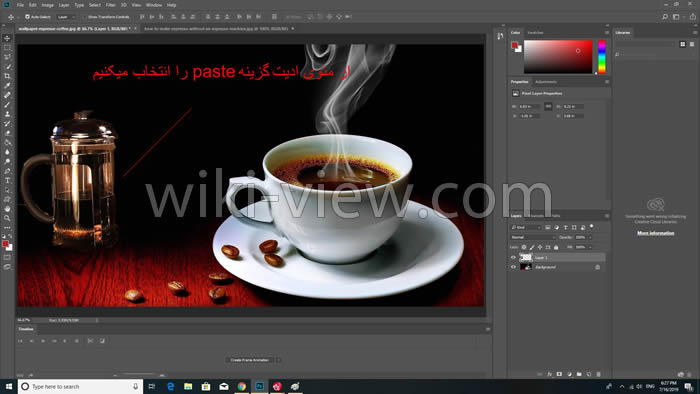Hide the Background layer eye icon
This screenshot has height=394, width=700.
pyautogui.click(x=513, y=267)
